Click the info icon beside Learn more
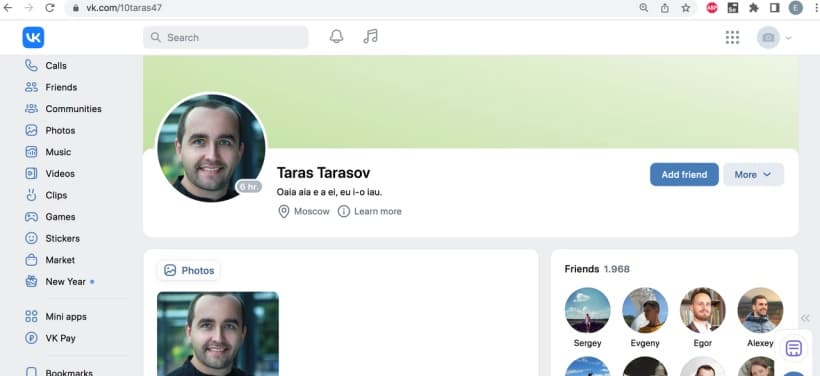 [x=344, y=211]
